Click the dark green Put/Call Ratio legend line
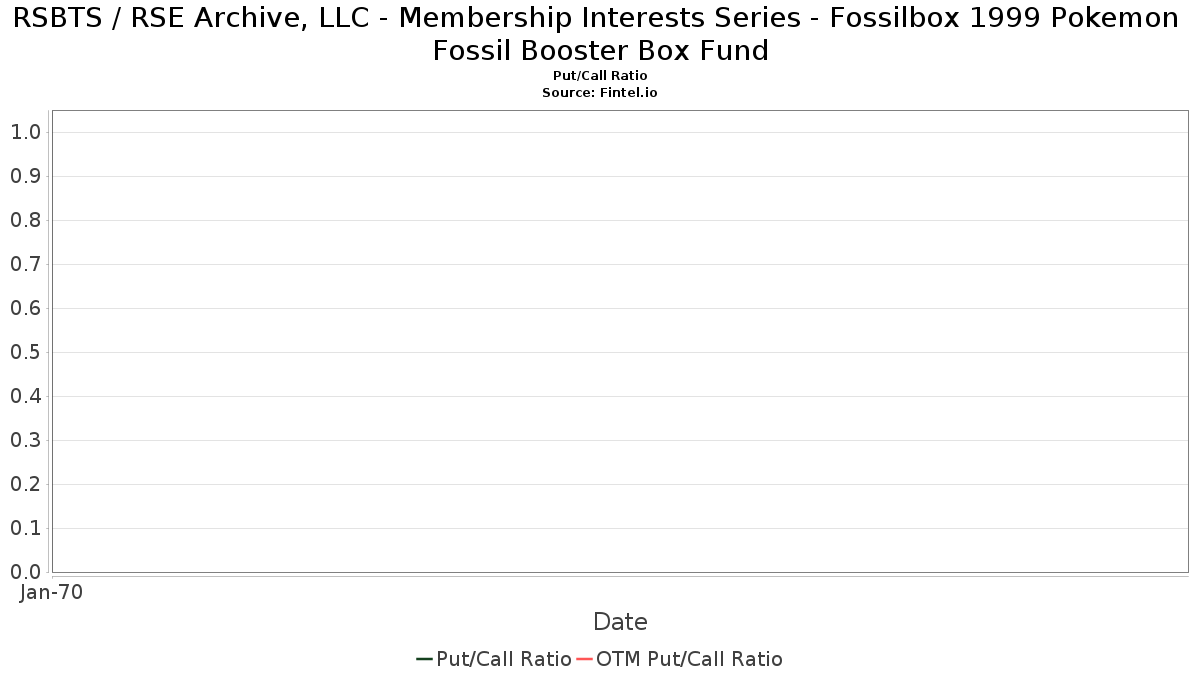The width and height of the screenshot is (1200, 675). (424, 659)
